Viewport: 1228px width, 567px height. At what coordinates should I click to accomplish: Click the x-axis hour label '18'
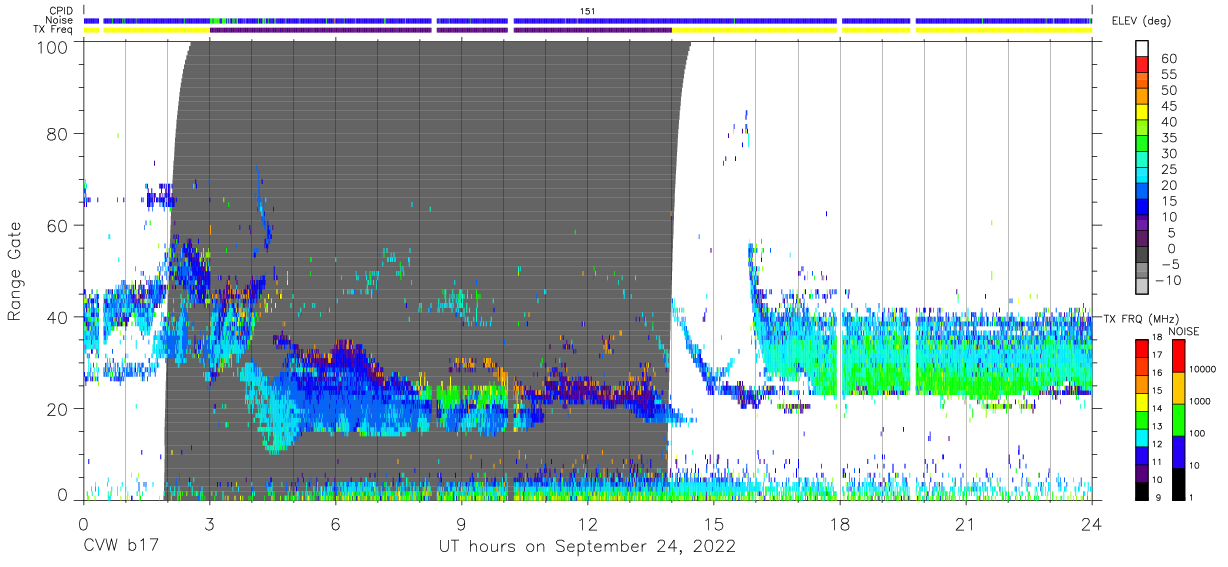[x=840, y=523]
